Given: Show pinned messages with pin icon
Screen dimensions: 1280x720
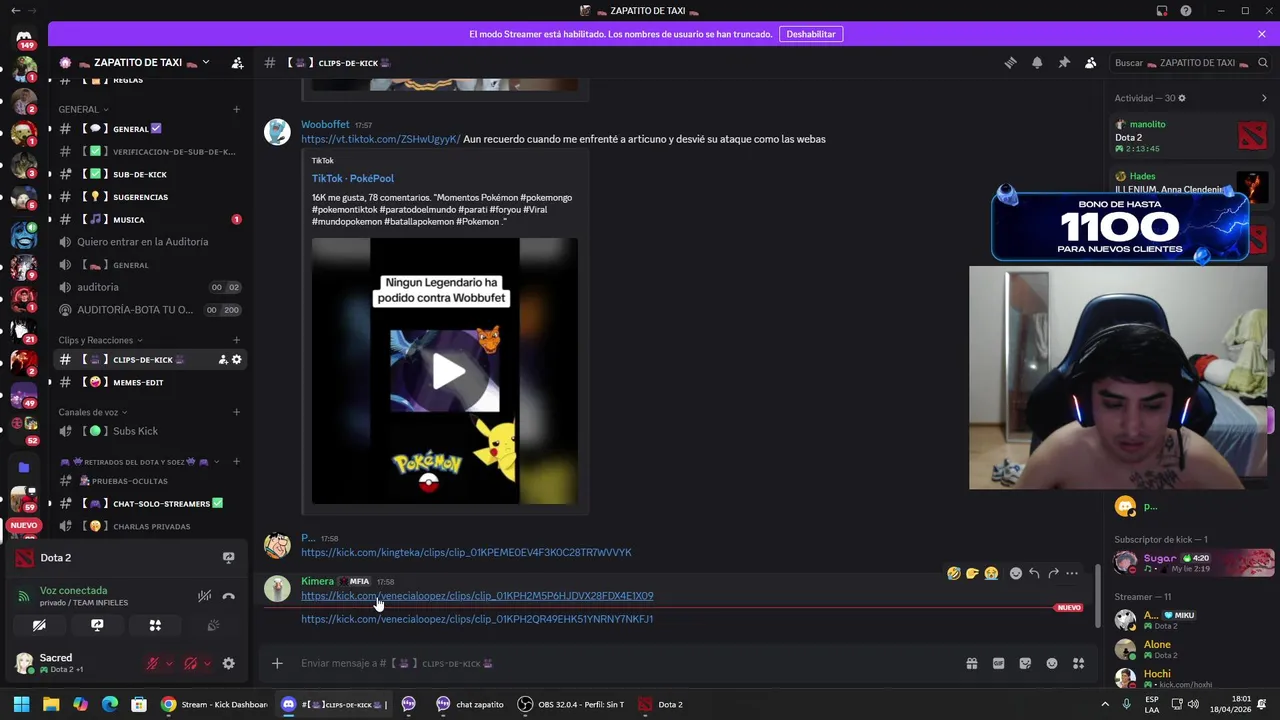Looking at the screenshot, I should [x=1064, y=62].
